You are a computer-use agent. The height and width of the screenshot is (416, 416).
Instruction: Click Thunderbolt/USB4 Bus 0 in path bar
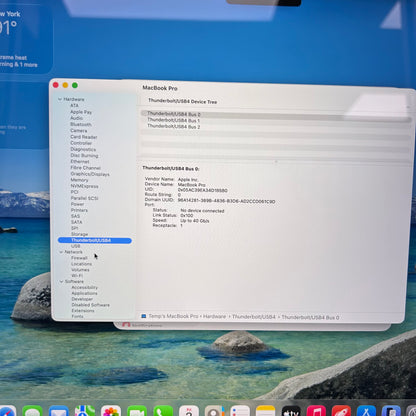(x=310, y=317)
